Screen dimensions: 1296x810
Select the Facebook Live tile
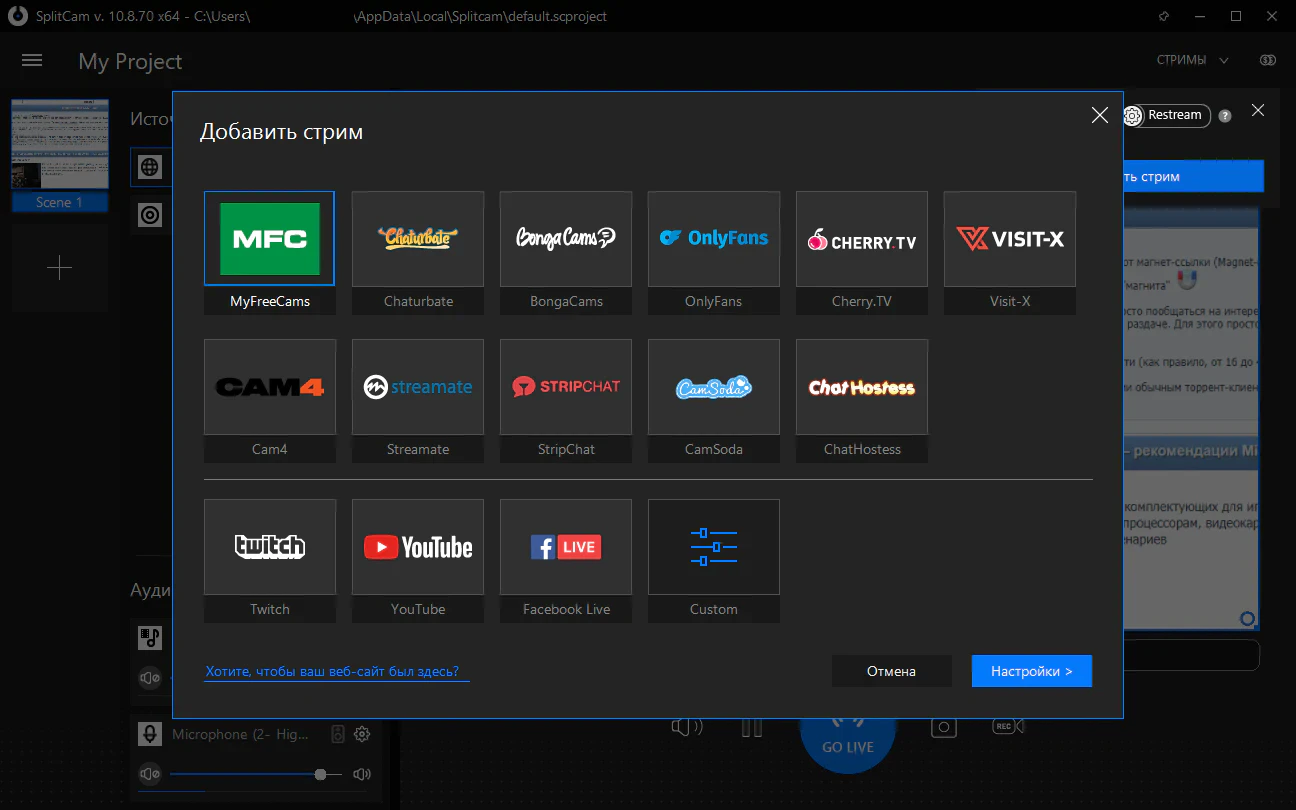[x=565, y=548]
